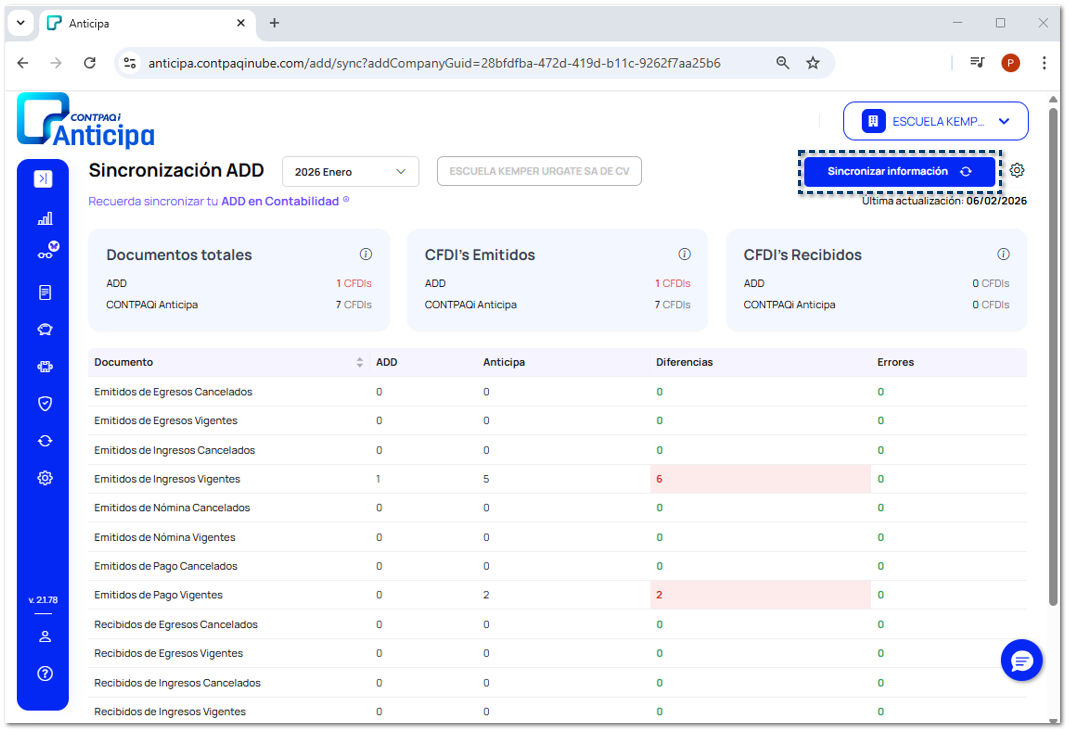Follow the ADD en Contabilidad link
Image resolution: width=1069 pixels, height=732 pixels.
tap(280, 201)
